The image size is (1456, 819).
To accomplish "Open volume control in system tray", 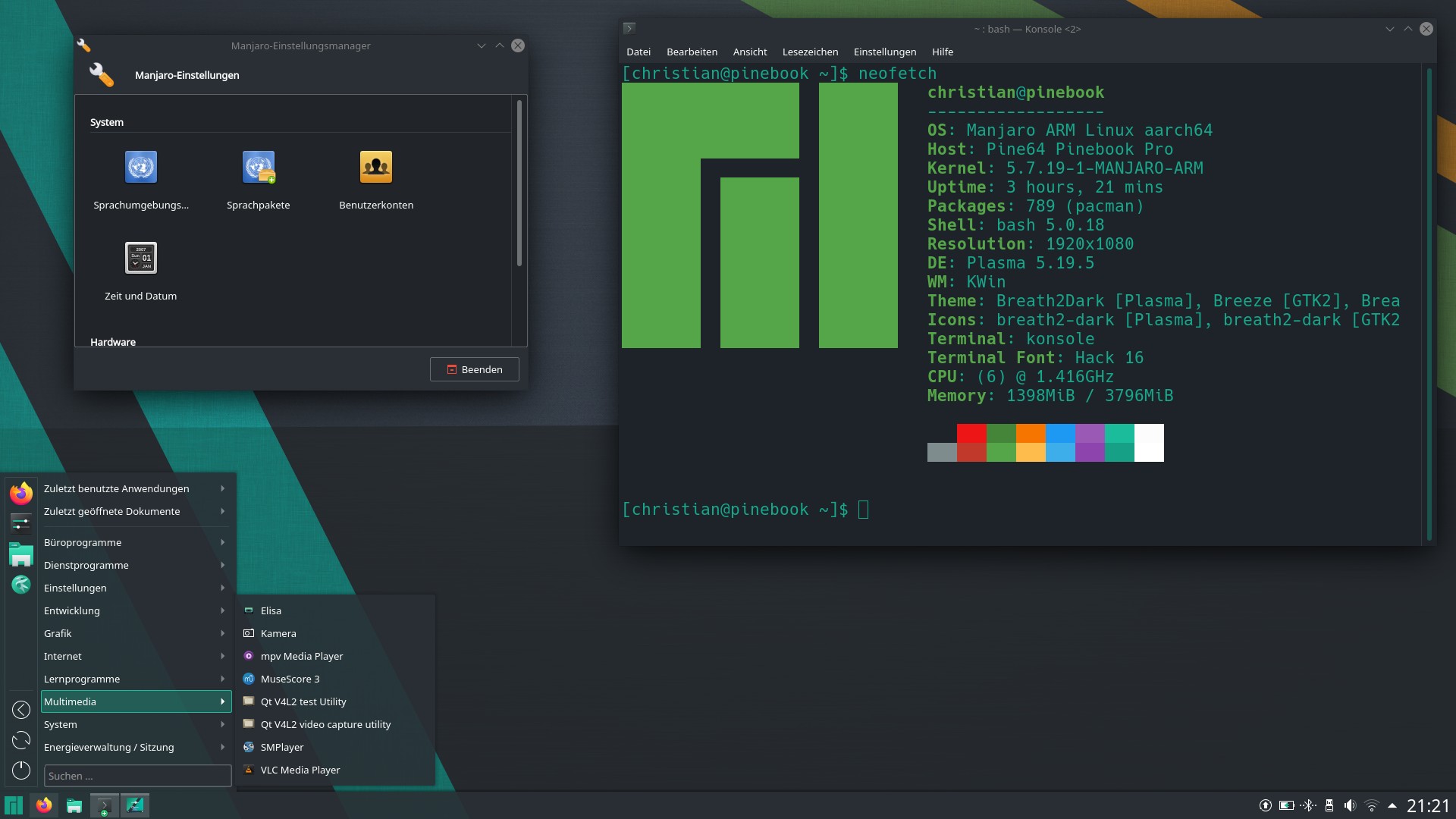I will (x=1350, y=806).
